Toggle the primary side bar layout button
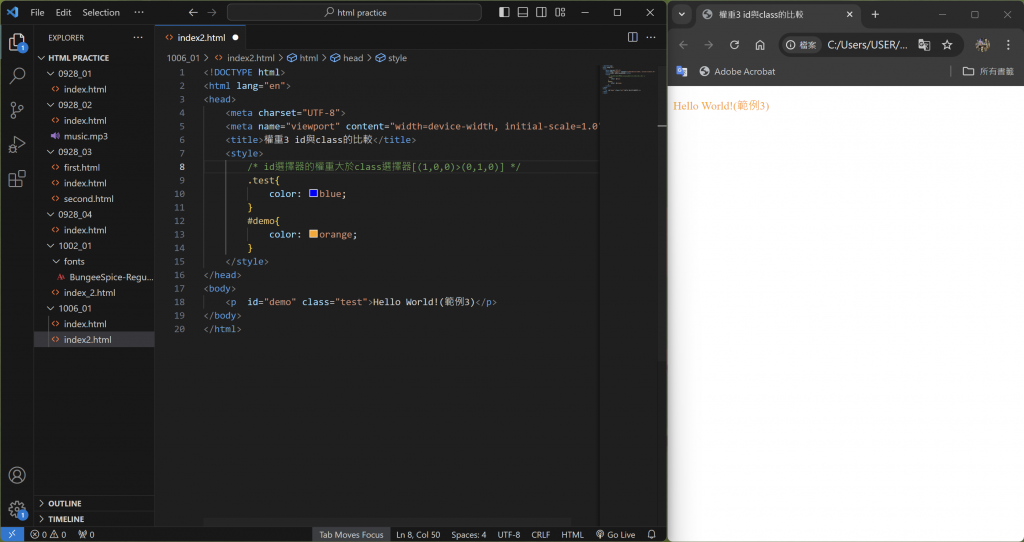 point(504,12)
